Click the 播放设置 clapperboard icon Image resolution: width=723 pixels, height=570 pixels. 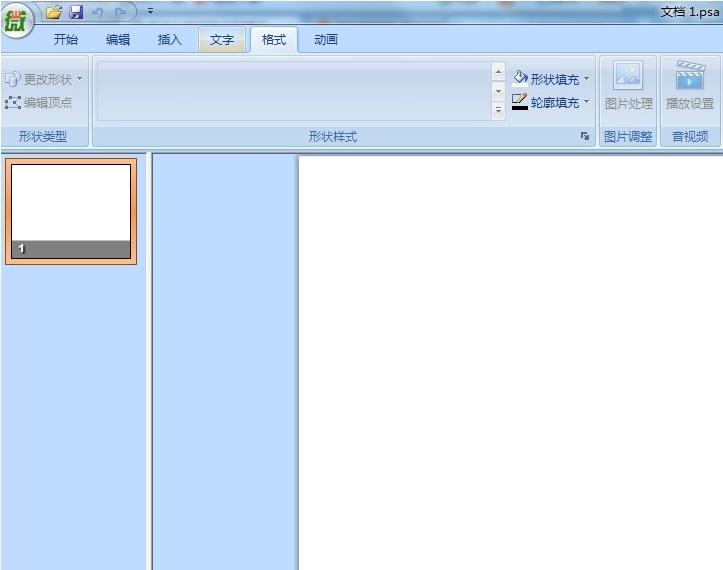point(690,77)
